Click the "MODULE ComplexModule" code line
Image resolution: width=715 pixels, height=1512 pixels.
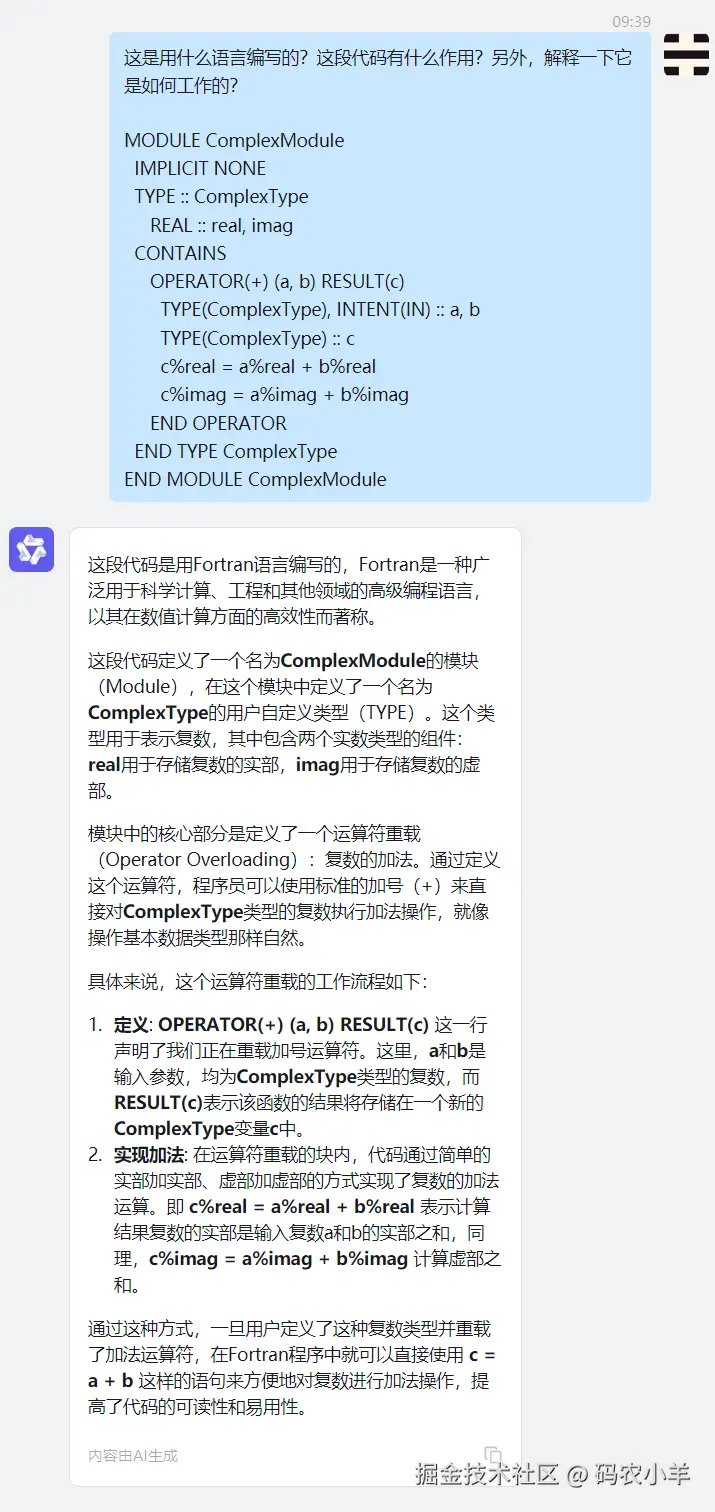tap(234, 140)
